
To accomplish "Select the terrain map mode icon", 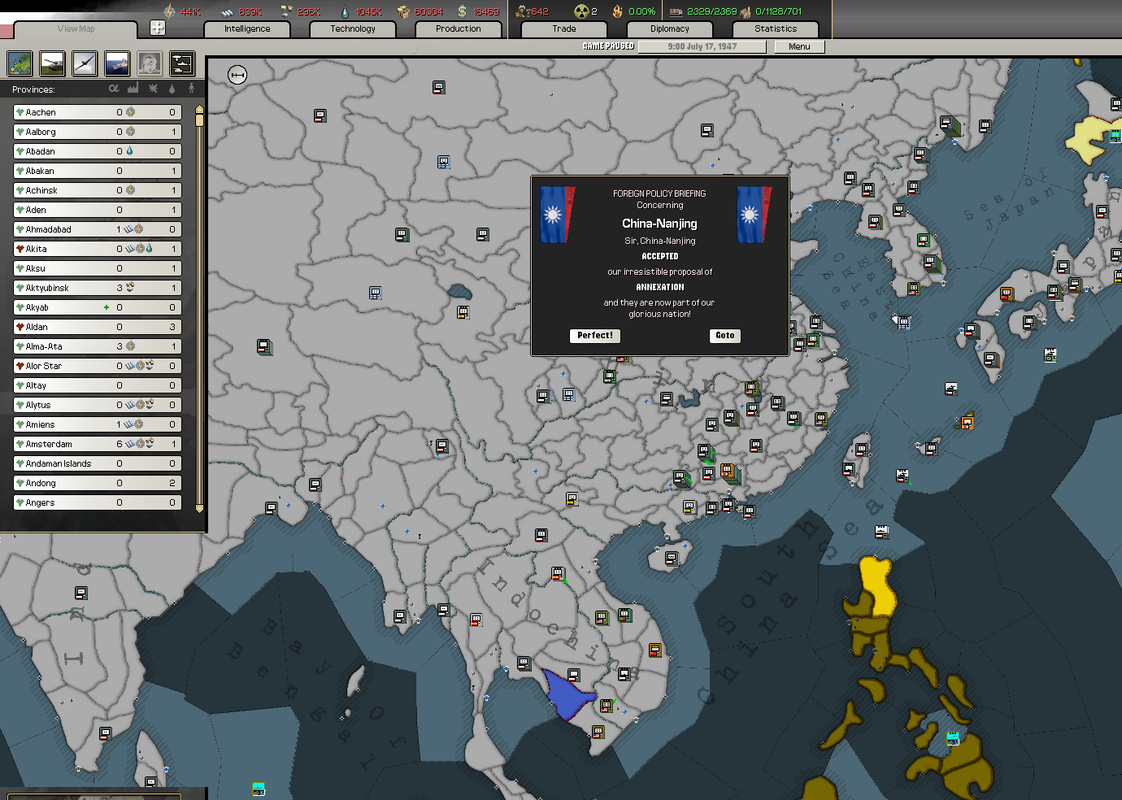I will [x=20, y=63].
